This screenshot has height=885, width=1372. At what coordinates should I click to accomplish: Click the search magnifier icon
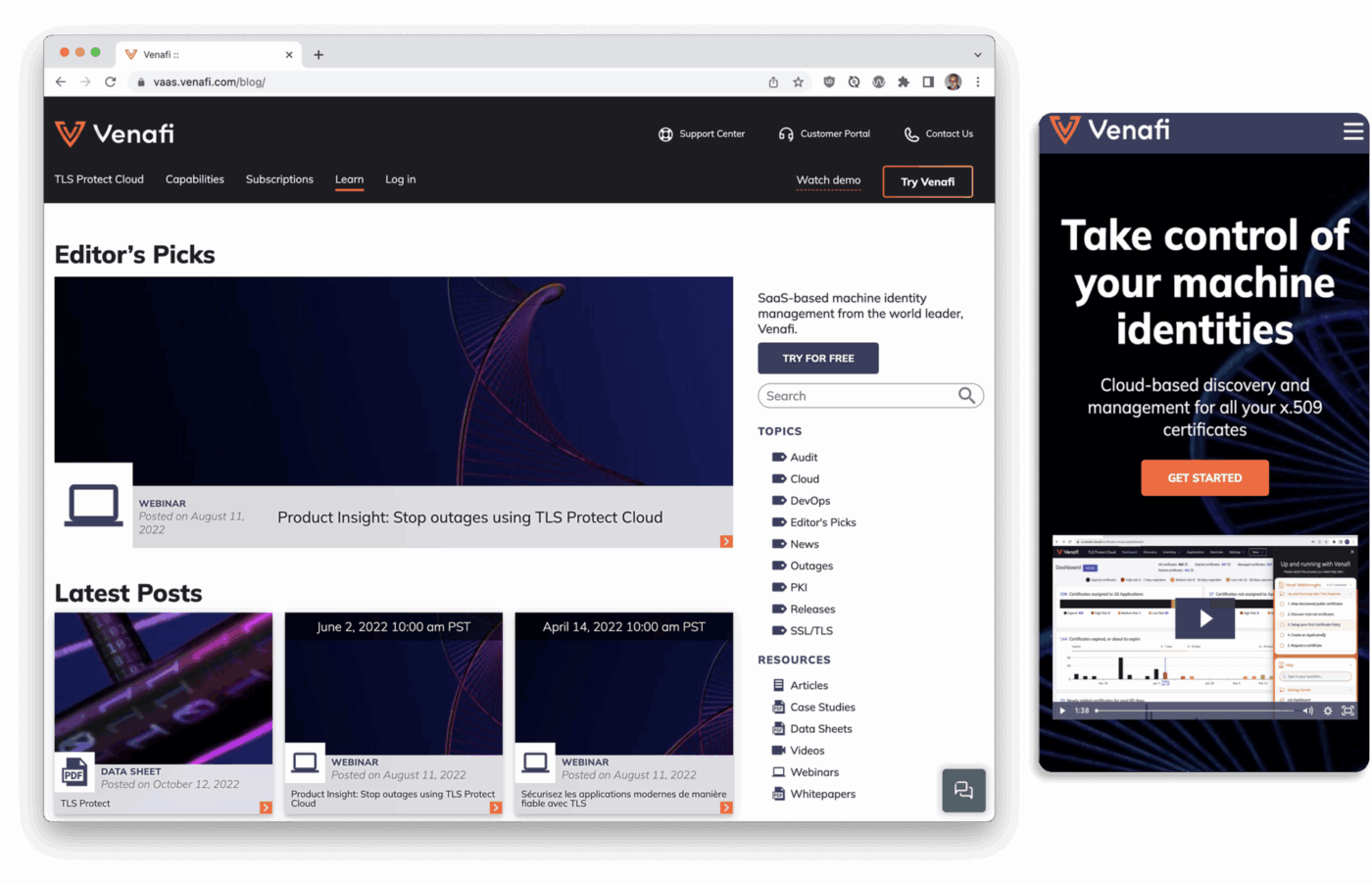pyautogui.click(x=966, y=395)
